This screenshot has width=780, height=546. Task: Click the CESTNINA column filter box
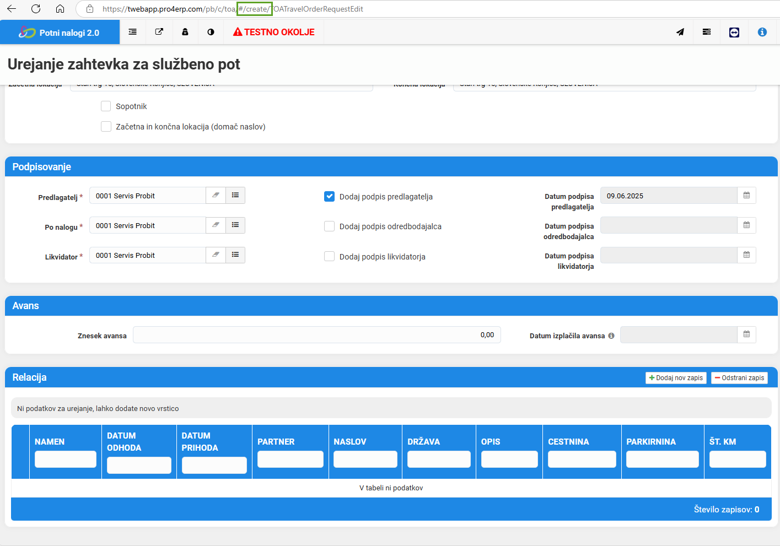click(582, 459)
